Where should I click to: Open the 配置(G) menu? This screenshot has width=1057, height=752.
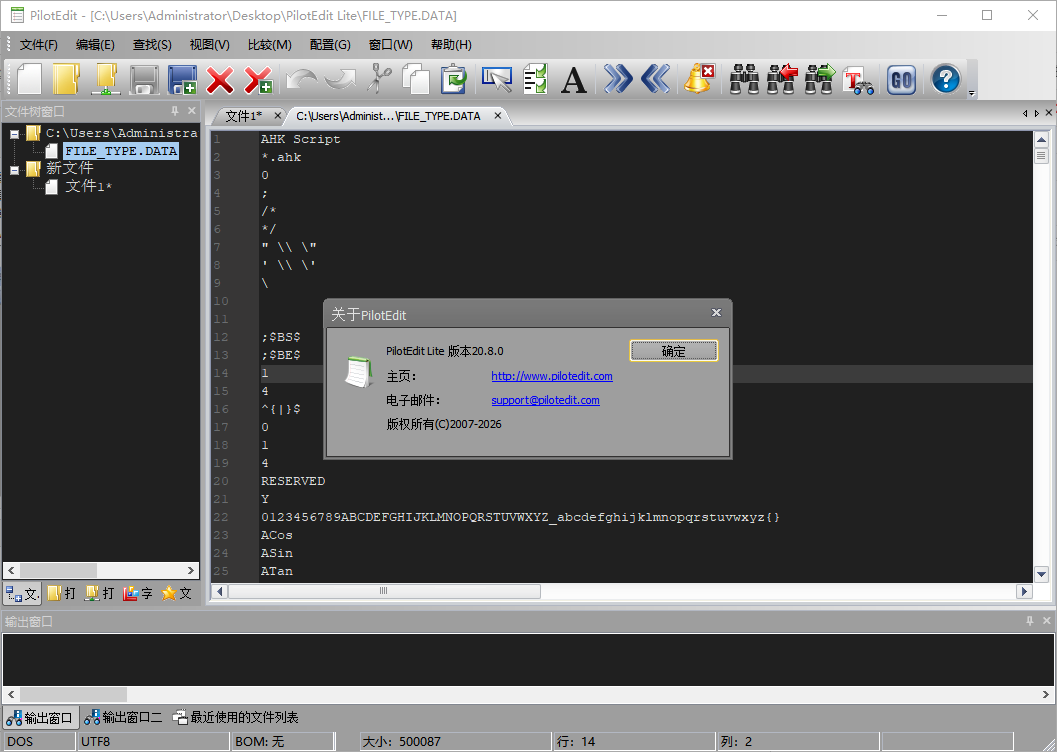click(330, 44)
